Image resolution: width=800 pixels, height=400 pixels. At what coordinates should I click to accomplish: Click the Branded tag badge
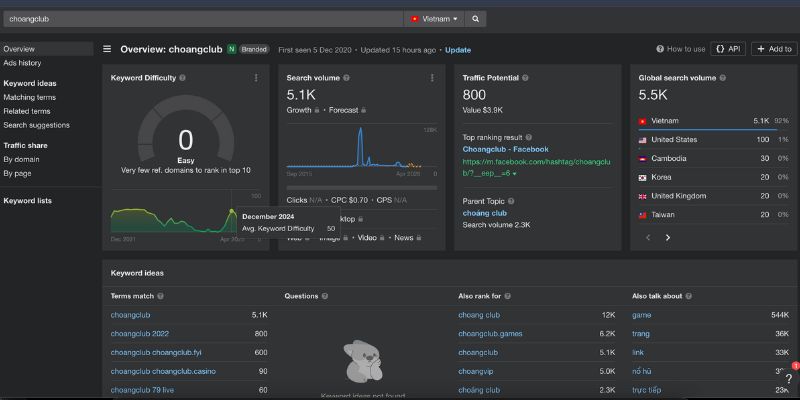(254, 49)
